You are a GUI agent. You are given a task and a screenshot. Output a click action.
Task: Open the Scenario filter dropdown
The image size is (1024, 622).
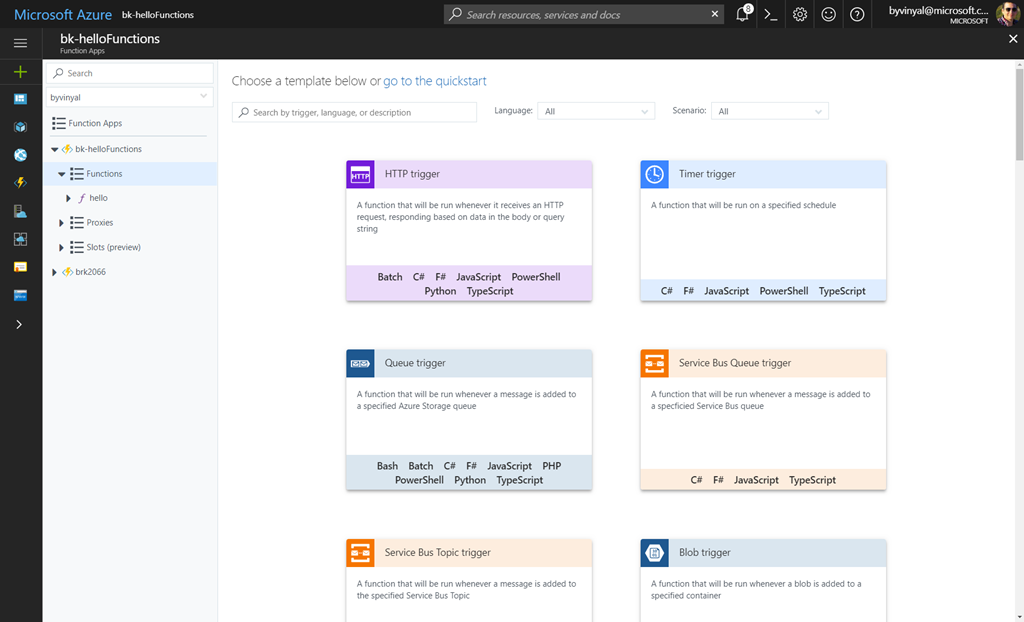pos(769,111)
